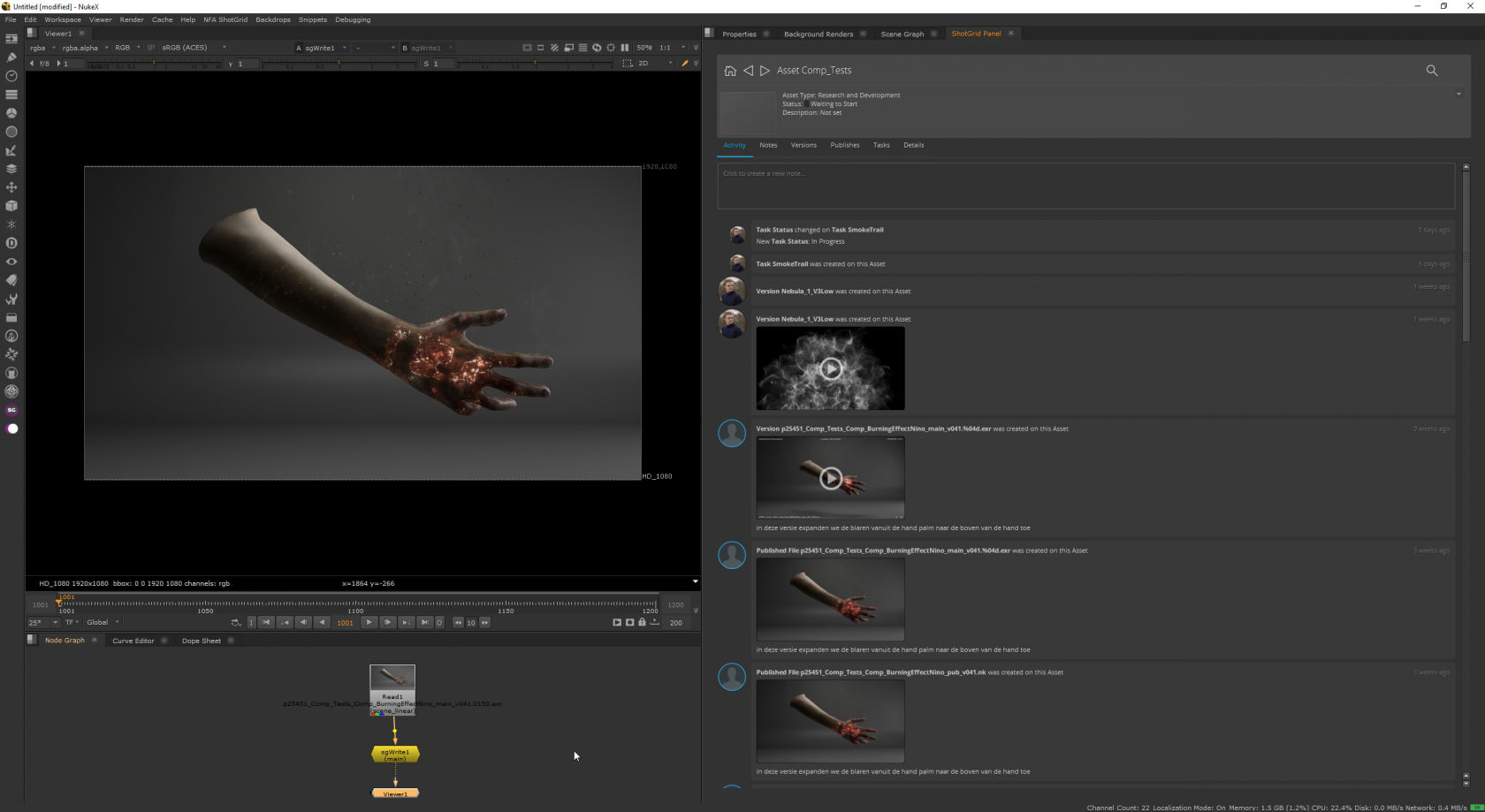Open the Filter nodes toolbar menu
The width and height of the screenshot is (1485, 812).
11,132
